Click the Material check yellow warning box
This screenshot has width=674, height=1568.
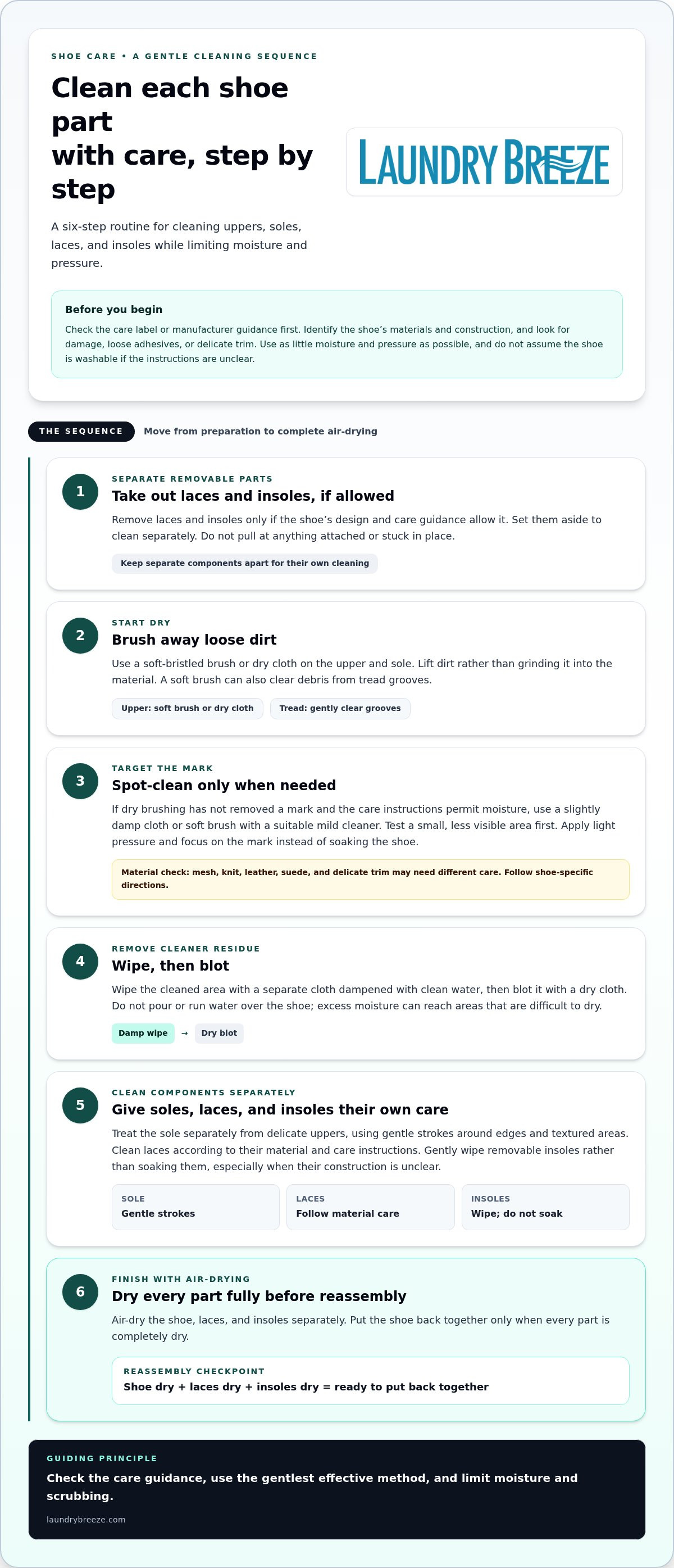tap(371, 880)
